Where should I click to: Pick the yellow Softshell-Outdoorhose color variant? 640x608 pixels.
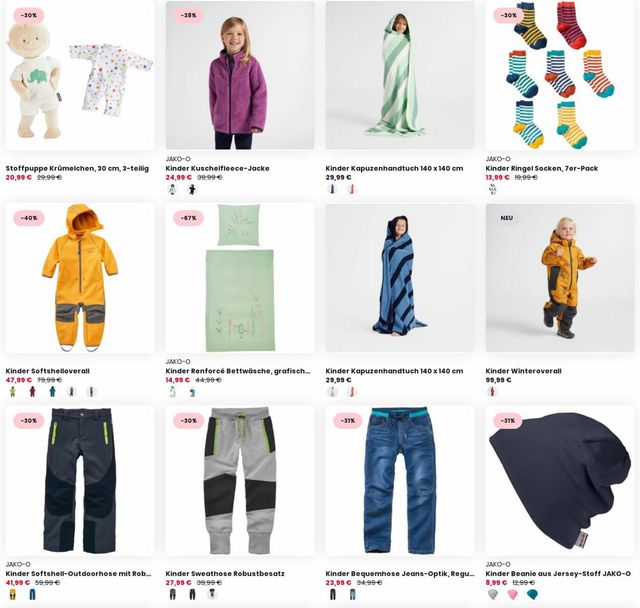point(13,595)
